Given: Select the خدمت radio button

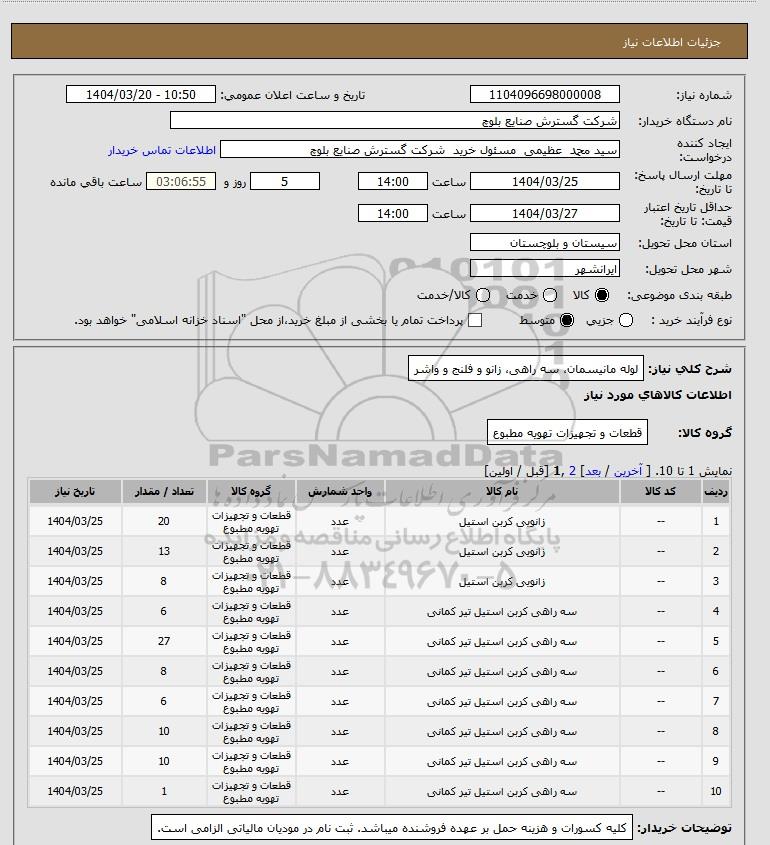Looking at the screenshot, I should (550, 295).
